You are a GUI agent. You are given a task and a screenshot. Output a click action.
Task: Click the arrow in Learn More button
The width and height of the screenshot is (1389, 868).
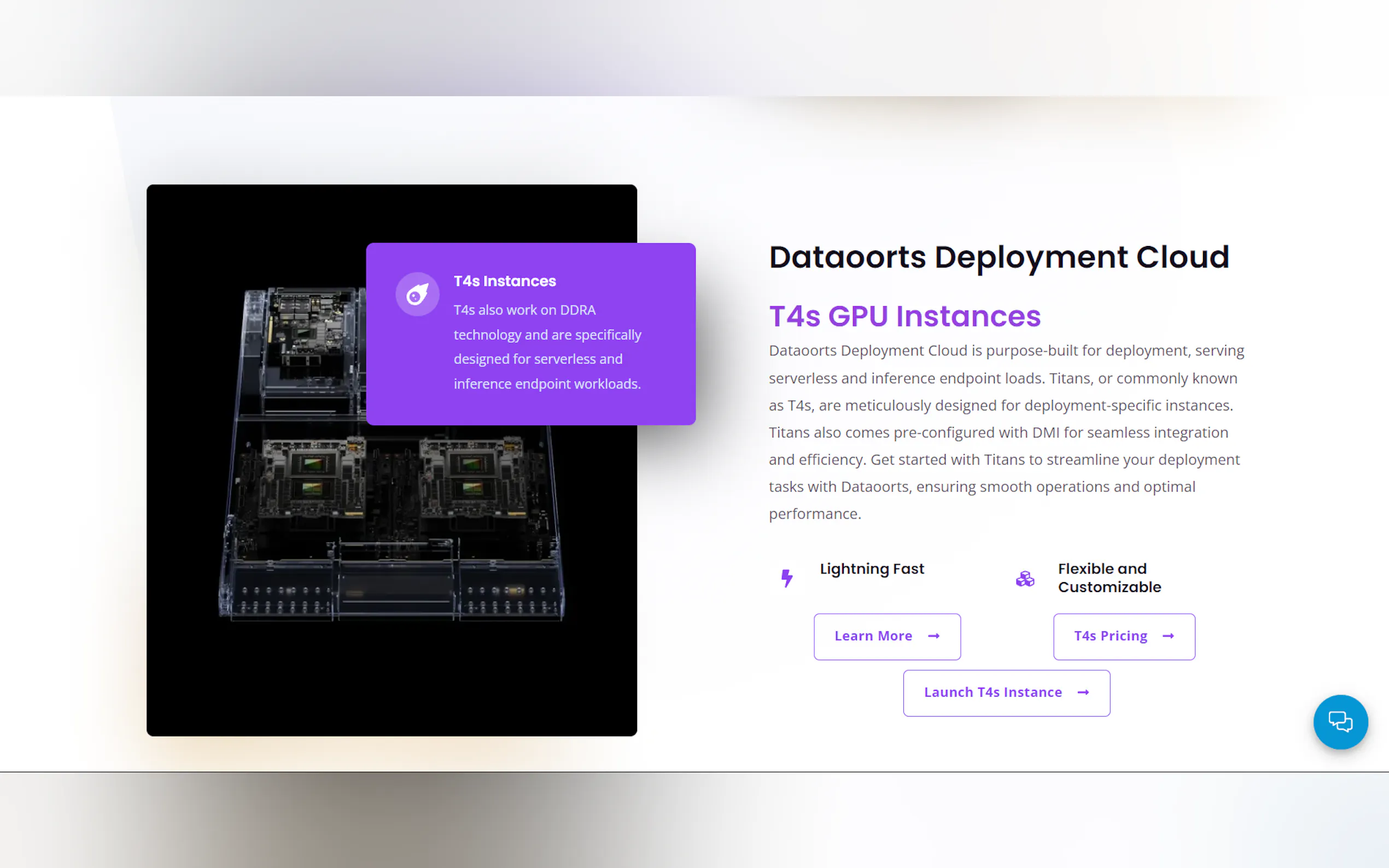(933, 636)
